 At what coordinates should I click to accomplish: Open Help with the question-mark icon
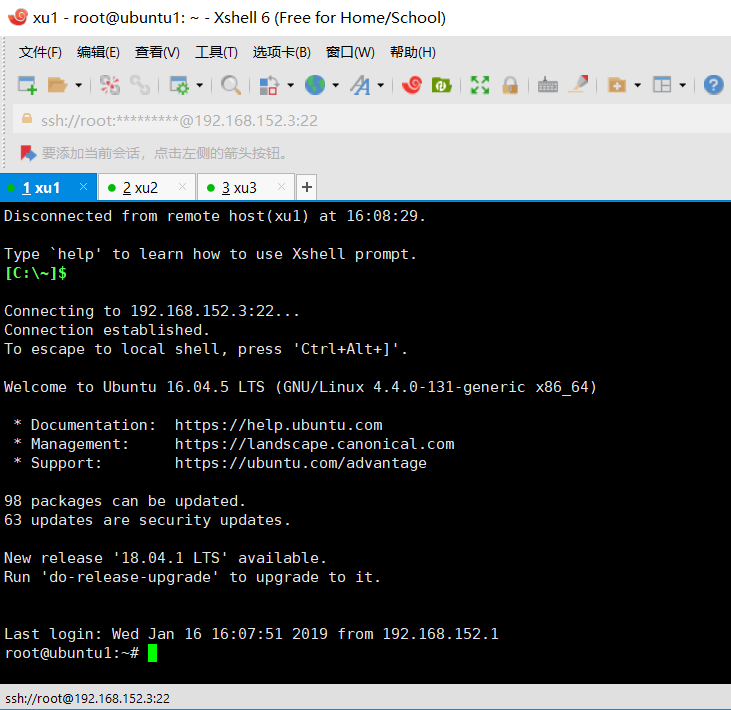[713, 85]
